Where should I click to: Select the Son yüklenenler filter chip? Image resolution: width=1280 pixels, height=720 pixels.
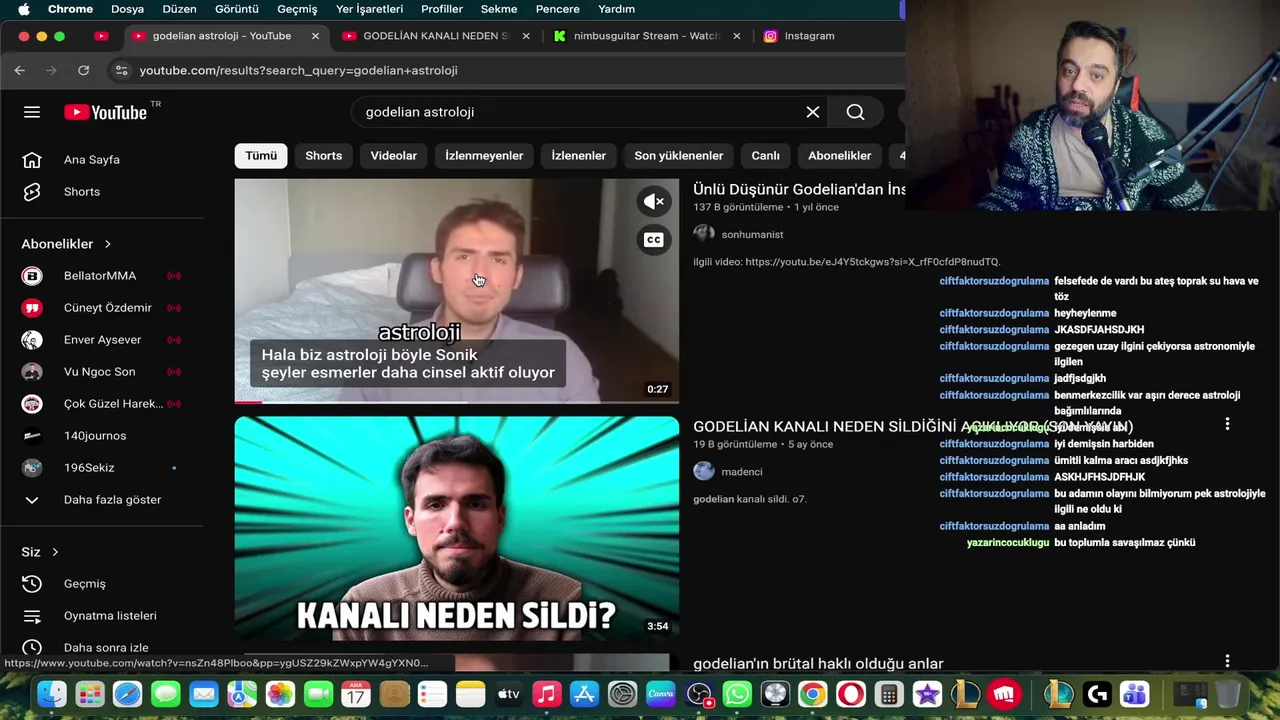point(679,156)
